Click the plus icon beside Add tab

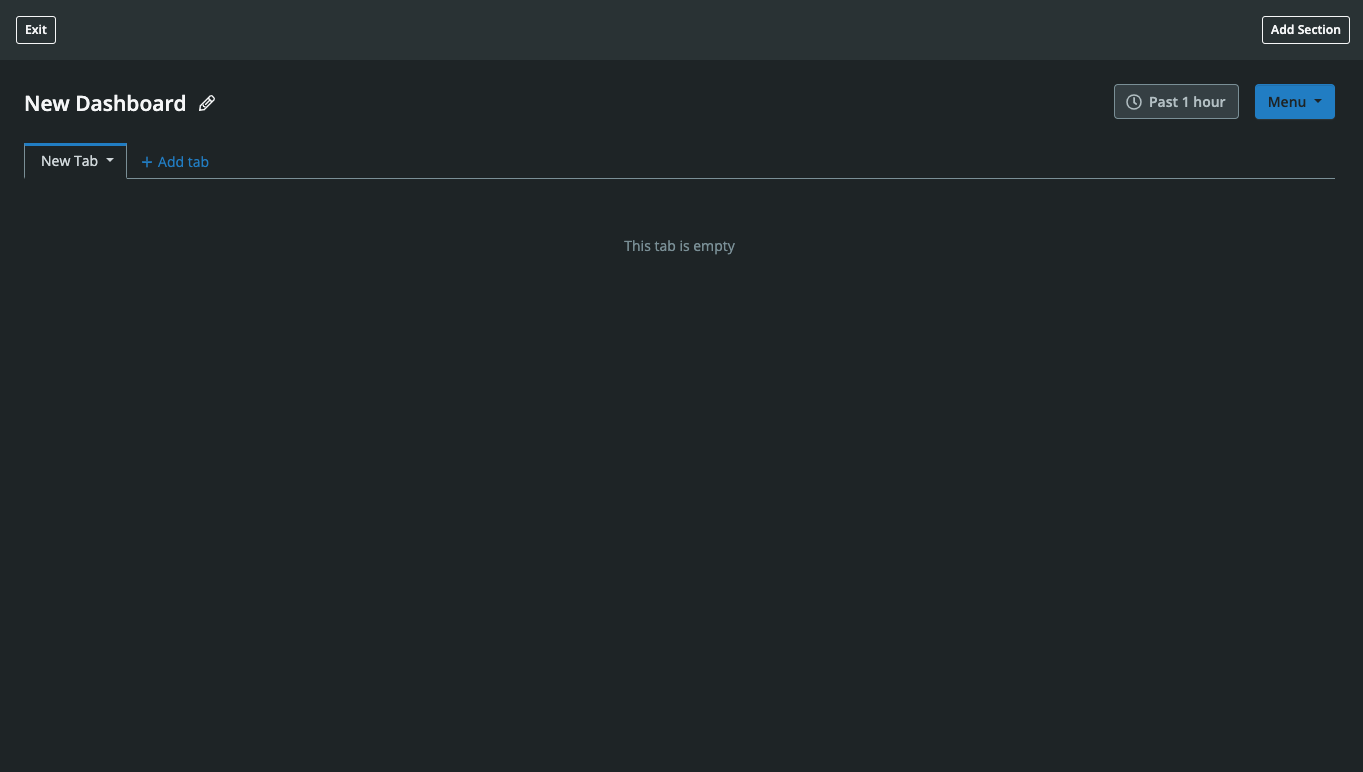pos(146,161)
